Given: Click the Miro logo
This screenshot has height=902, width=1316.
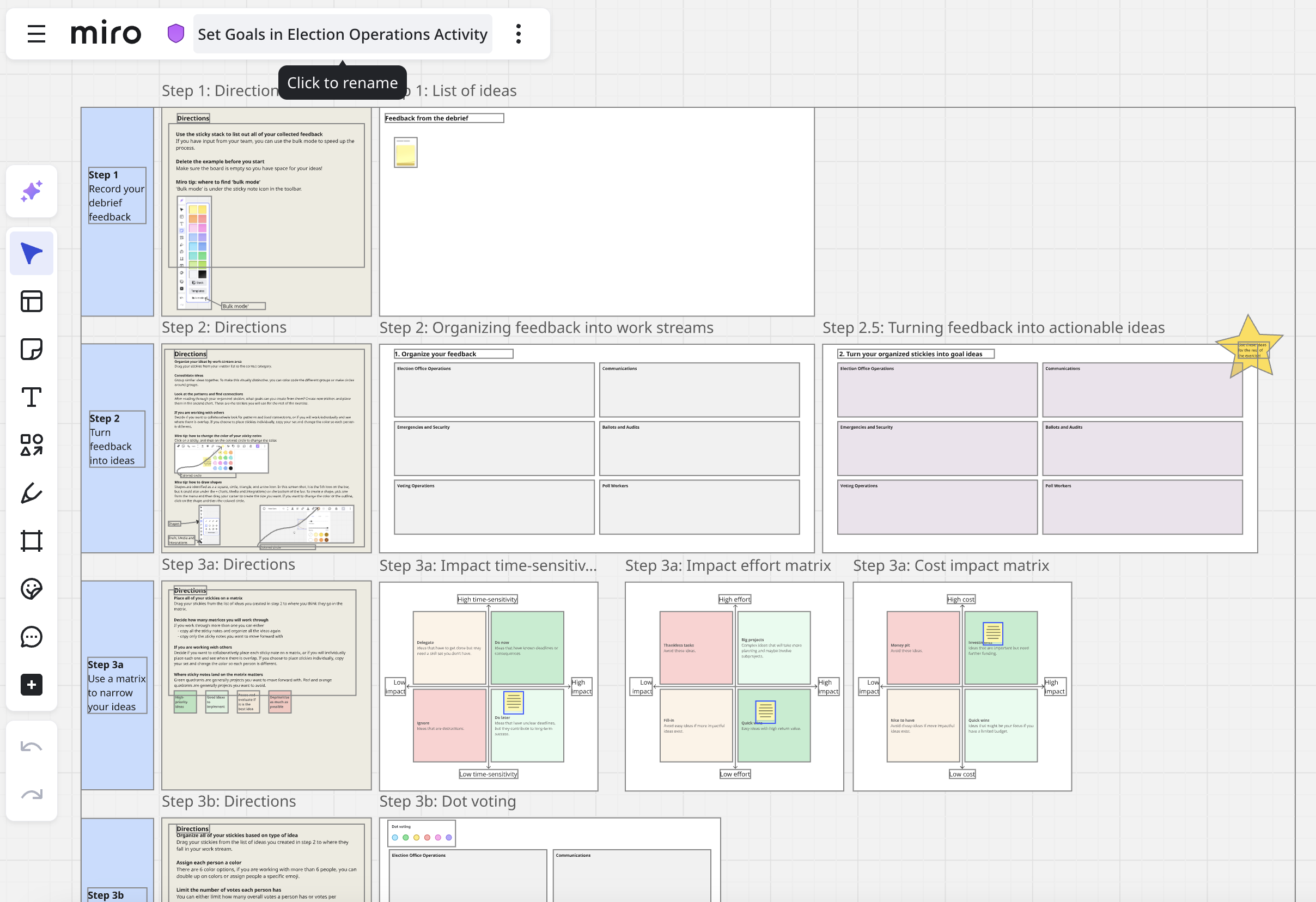Looking at the screenshot, I should tap(105, 33).
